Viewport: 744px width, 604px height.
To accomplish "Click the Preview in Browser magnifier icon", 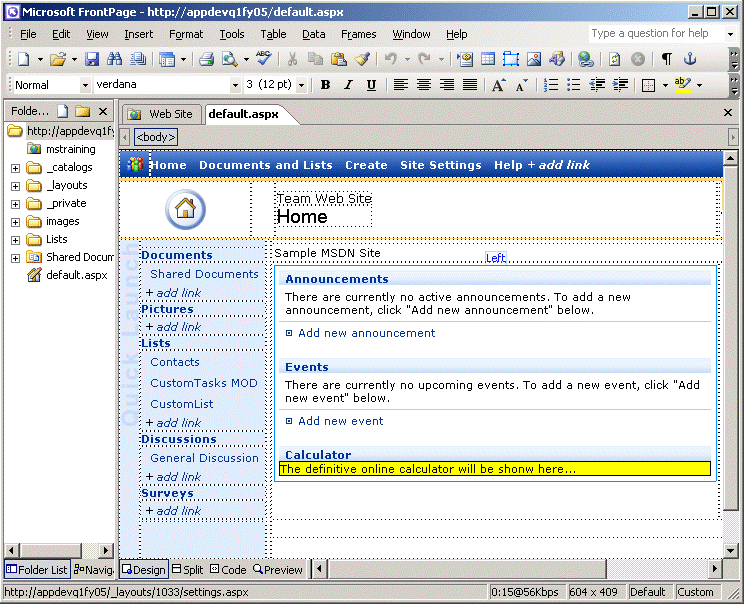I will point(230,59).
